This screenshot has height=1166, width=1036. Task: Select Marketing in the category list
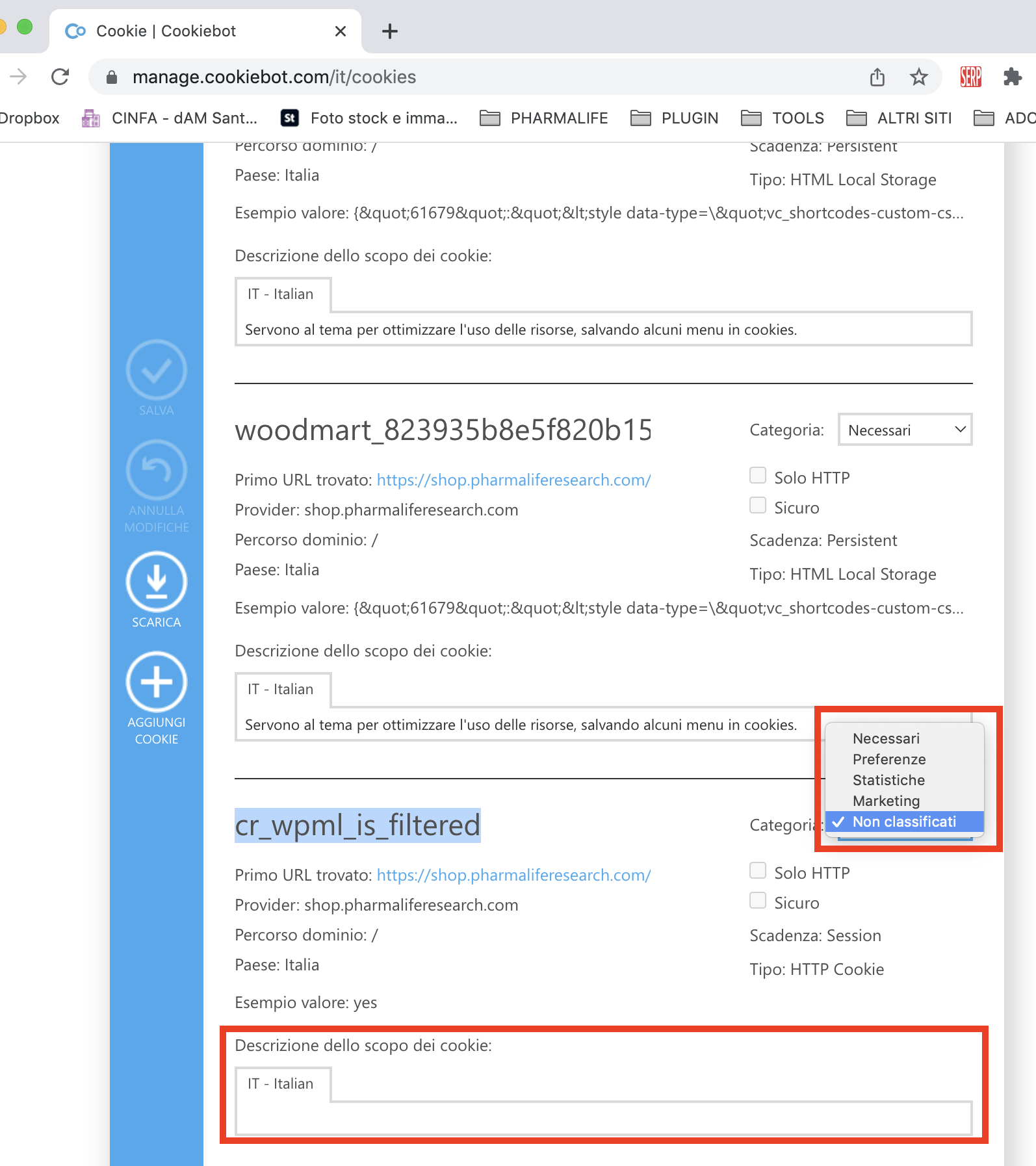click(x=905, y=801)
